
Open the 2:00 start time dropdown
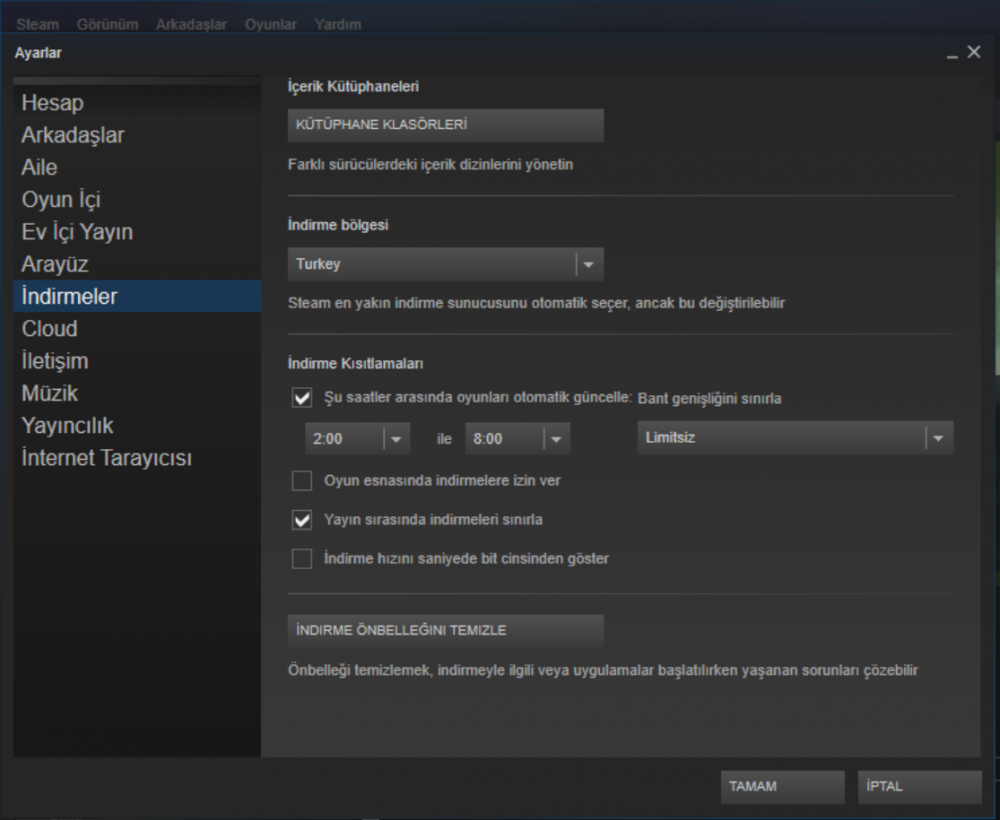click(357, 439)
